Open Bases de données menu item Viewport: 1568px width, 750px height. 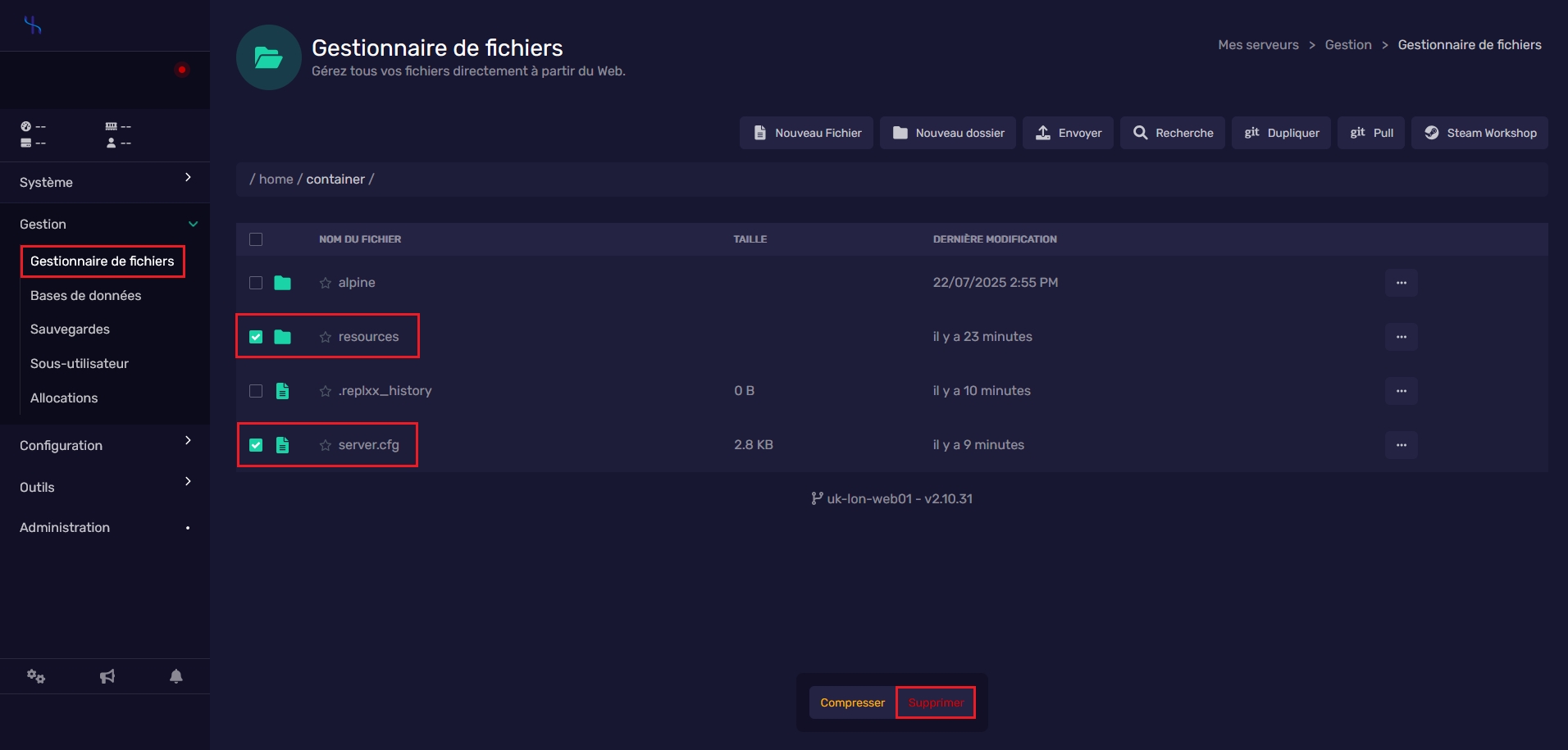[x=86, y=295]
